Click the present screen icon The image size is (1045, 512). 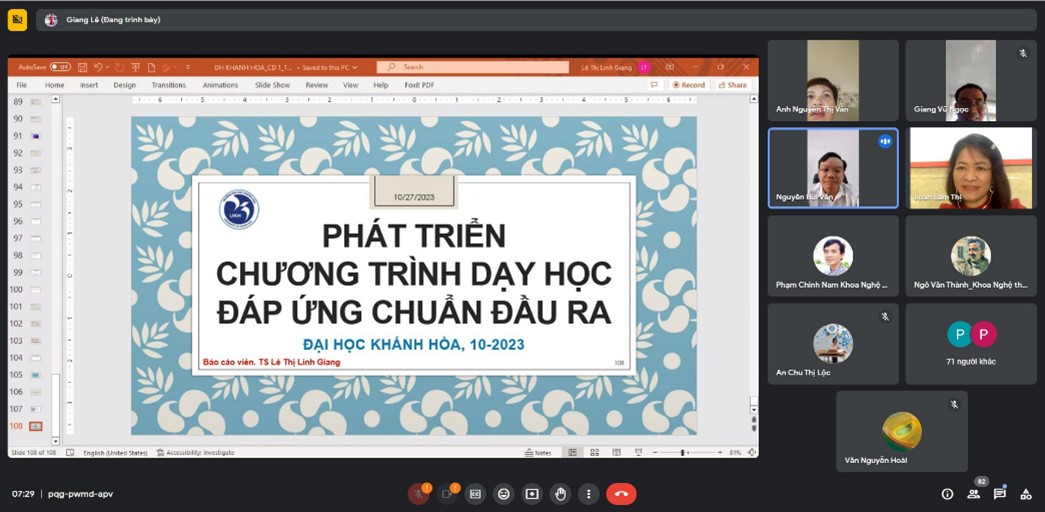(x=532, y=494)
